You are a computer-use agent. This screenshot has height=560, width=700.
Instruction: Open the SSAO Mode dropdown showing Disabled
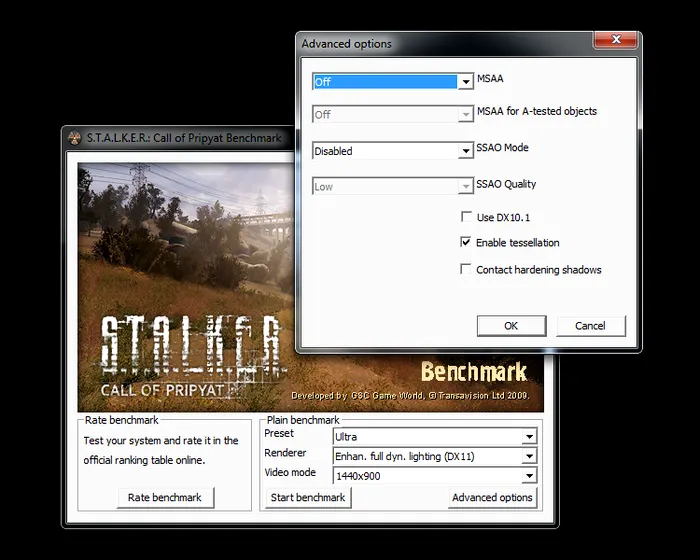pyautogui.click(x=393, y=151)
